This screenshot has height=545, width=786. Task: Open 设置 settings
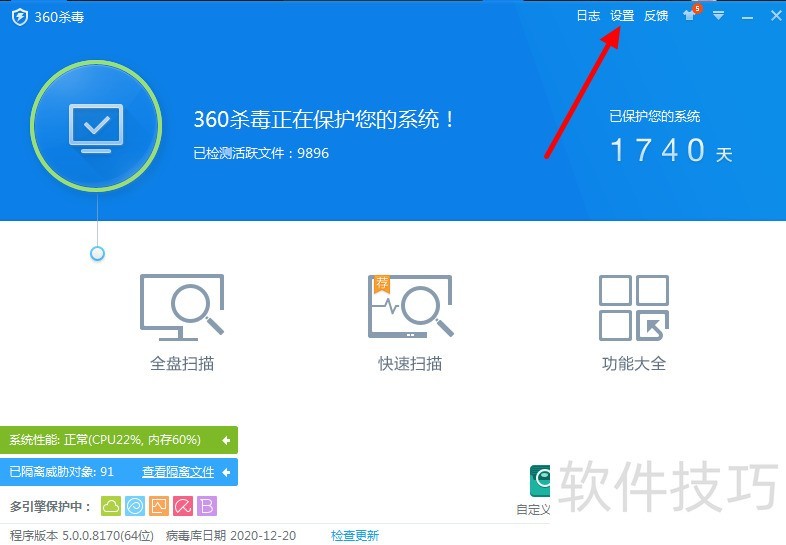[x=622, y=16]
